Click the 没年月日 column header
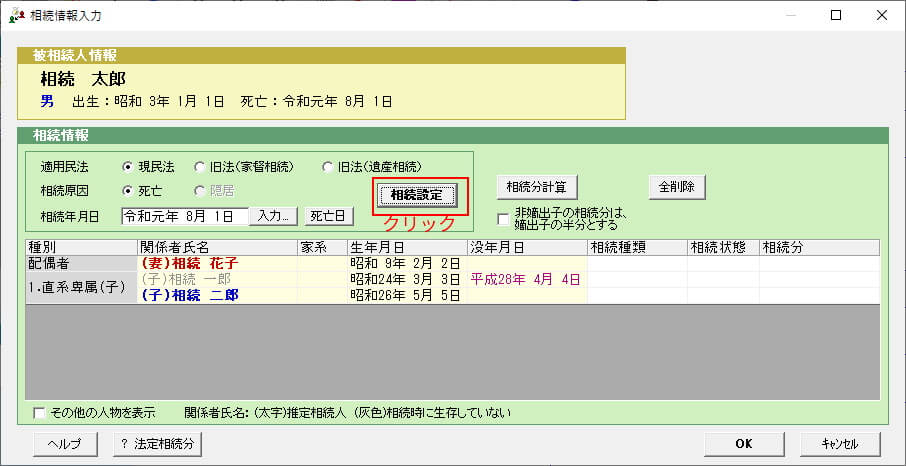Image resolution: width=906 pixels, height=466 pixels. pyautogui.click(x=527, y=247)
